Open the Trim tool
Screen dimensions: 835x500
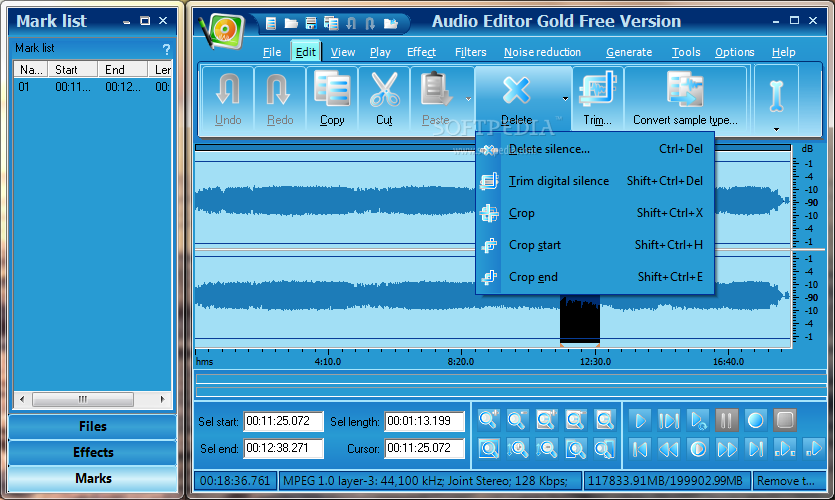coord(597,99)
